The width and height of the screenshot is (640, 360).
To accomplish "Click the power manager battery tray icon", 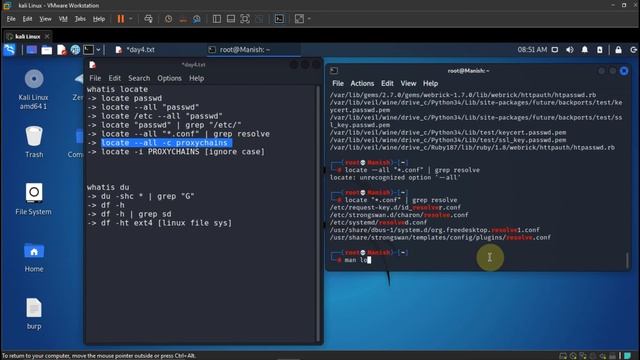I will pos(600,50).
